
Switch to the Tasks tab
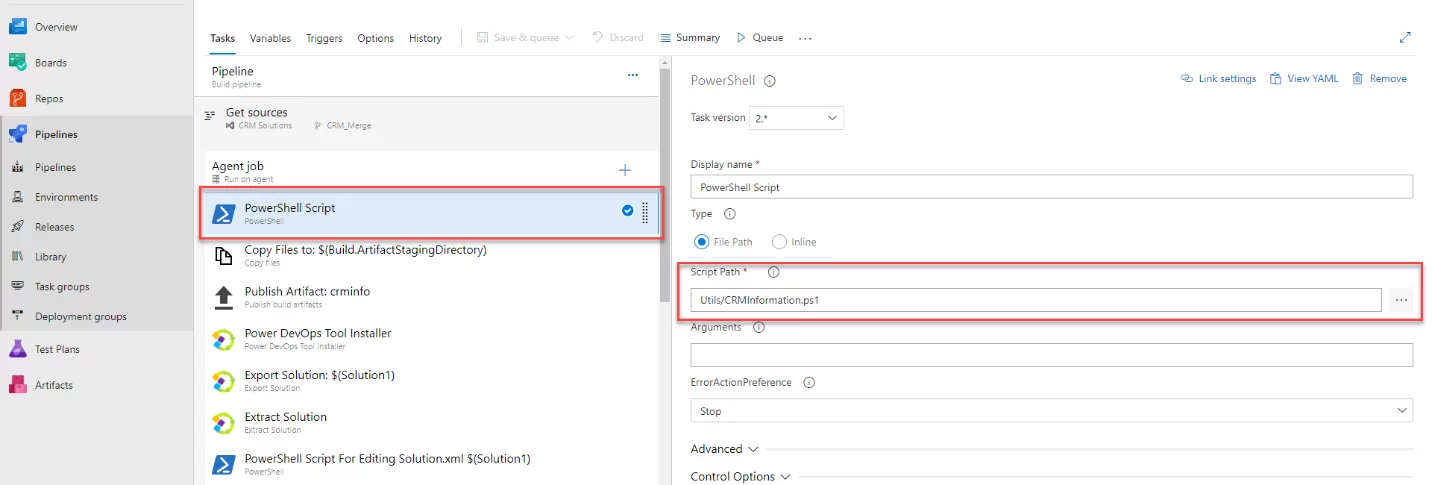pos(222,38)
